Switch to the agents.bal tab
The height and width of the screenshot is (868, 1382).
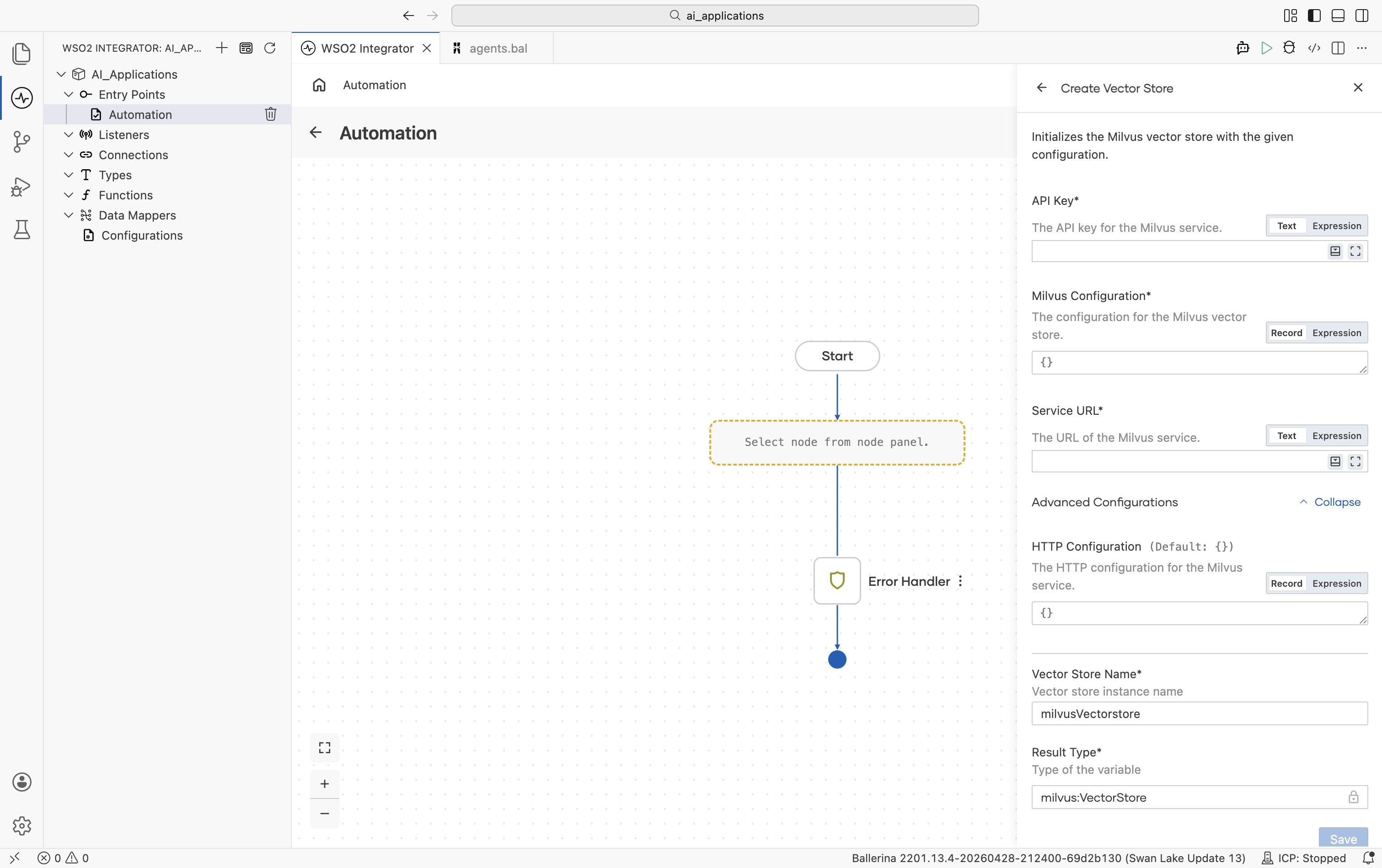pos(497,48)
